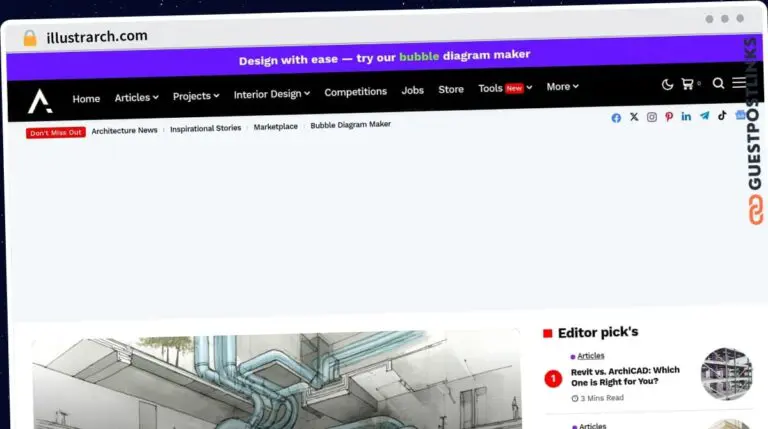Screen dimensions: 768x429
Task: Visit the X (Twitter) social icon
Action: point(634,117)
